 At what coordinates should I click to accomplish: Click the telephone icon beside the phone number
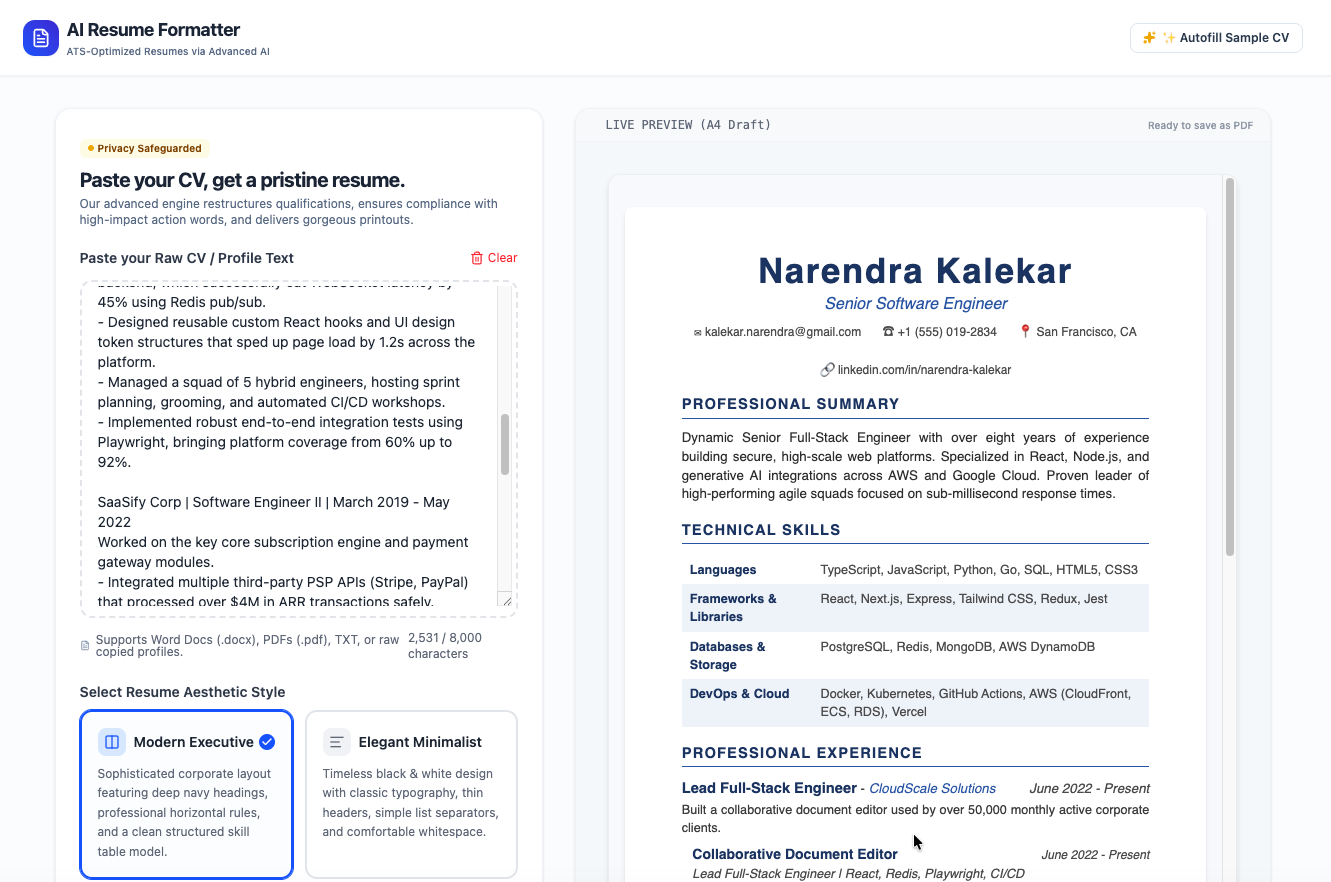click(888, 332)
